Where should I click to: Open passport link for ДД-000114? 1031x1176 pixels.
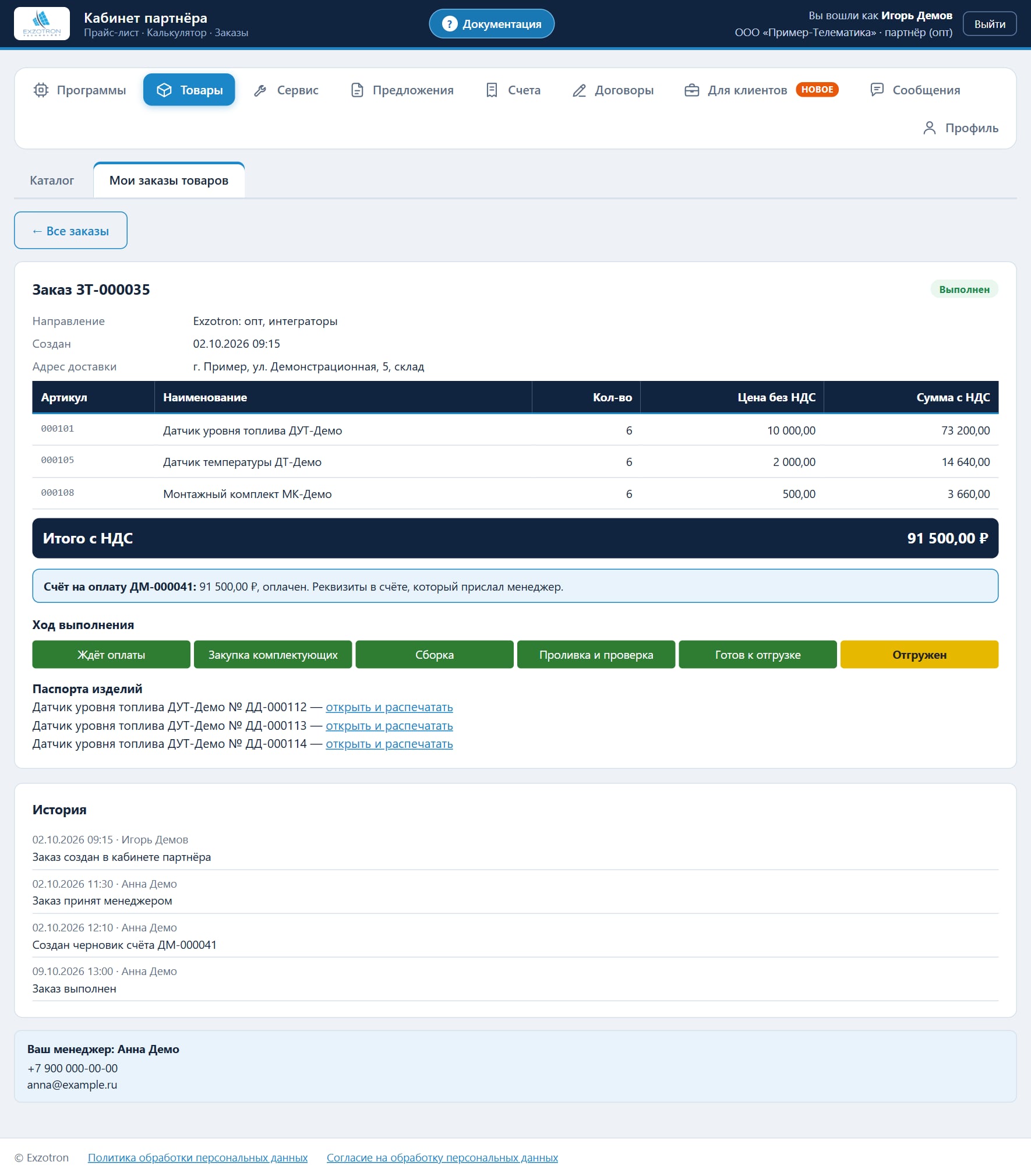(389, 744)
